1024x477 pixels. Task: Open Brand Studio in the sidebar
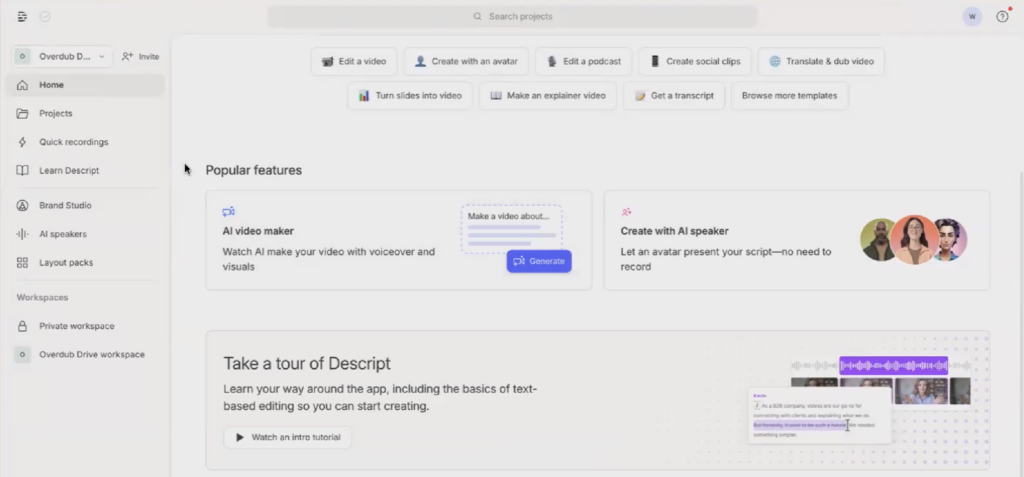point(85,205)
